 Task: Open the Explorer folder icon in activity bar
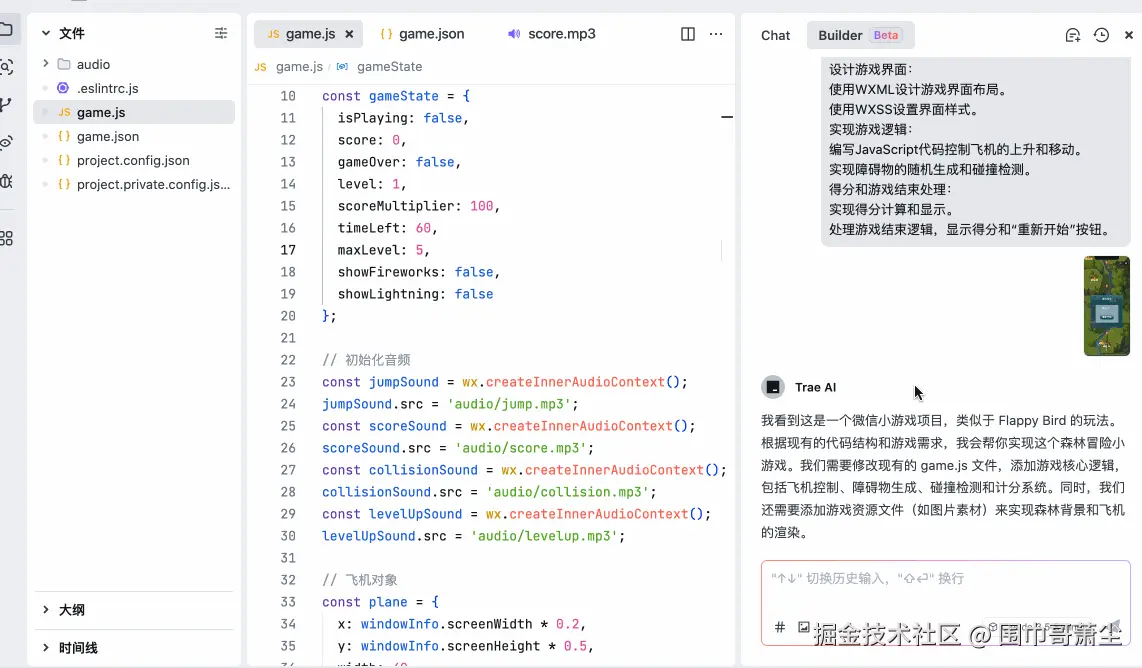pyautogui.click(x=6, y=30)
